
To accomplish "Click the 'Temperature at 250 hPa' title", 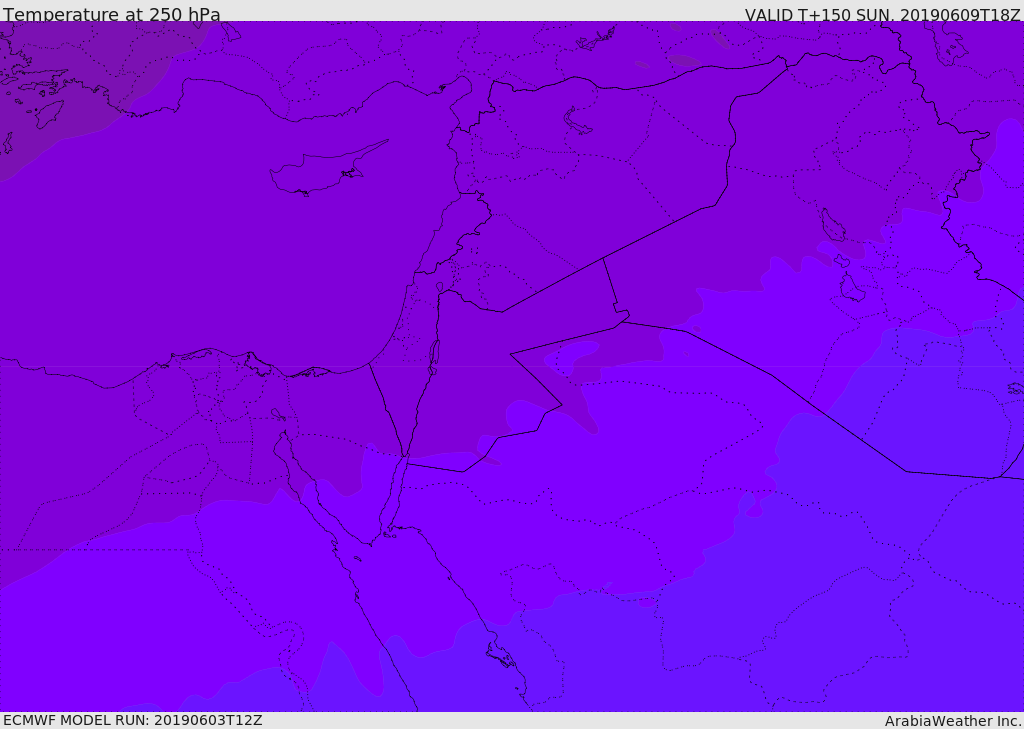I will (x=112, y=14).
